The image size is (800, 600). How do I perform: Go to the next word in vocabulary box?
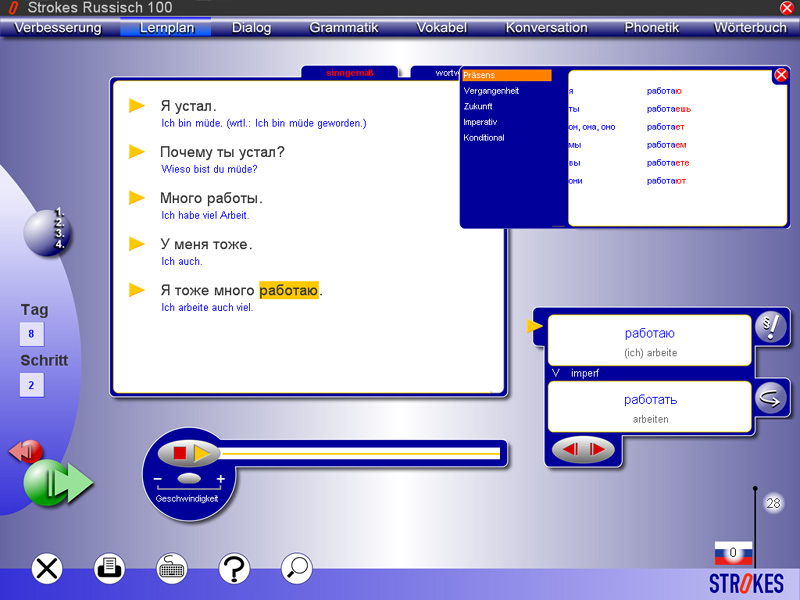click(597, 449)
